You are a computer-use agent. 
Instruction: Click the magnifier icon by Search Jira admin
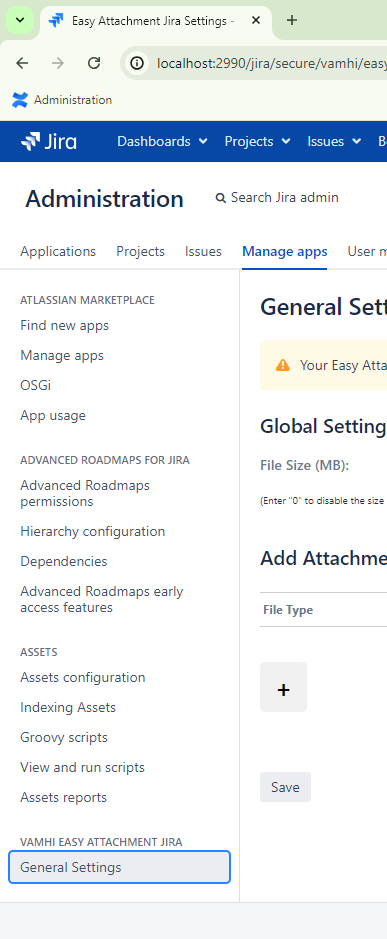[221, 198]
